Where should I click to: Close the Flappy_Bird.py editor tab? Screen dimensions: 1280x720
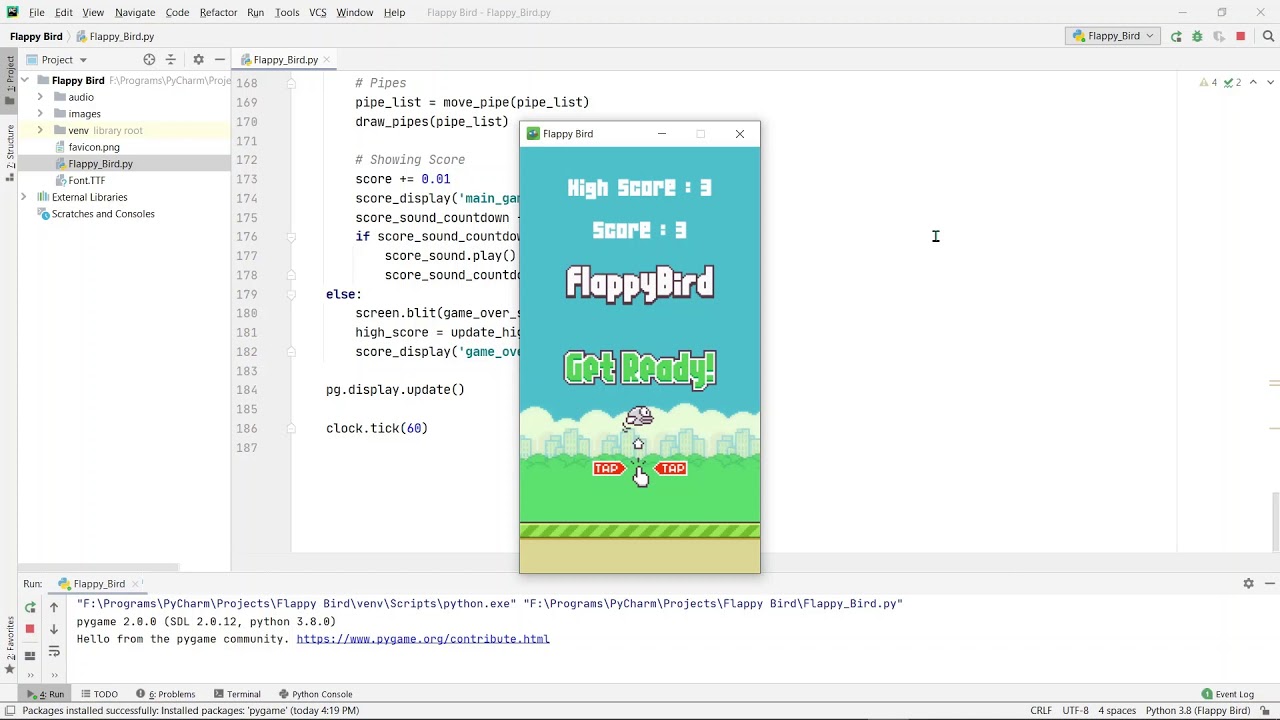click(326, 60)
